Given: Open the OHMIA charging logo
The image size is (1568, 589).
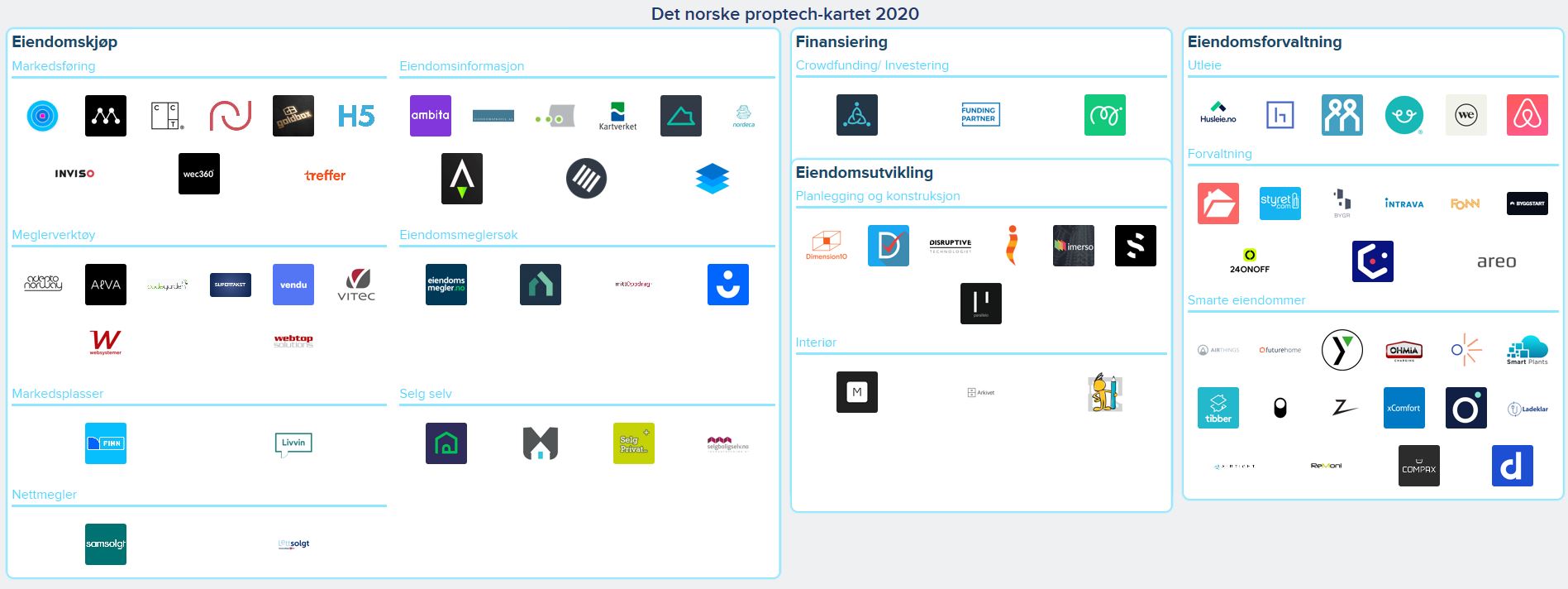Looking at the screenshot, I should tap(1404, 351).
